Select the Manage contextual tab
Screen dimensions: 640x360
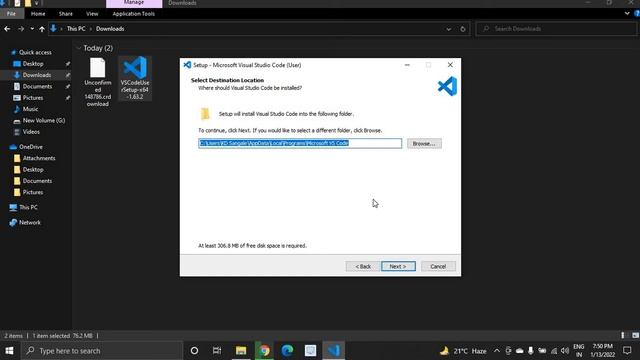tap(134, 3)
